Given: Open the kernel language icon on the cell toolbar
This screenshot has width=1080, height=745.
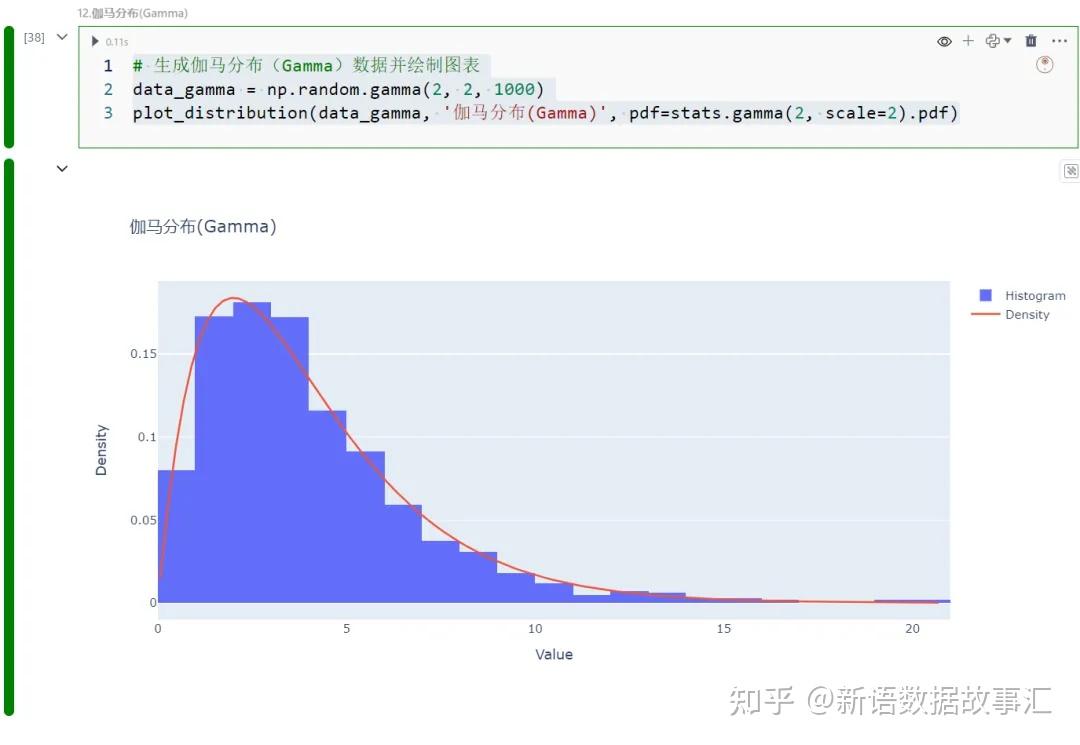Looking at the screenshot, I should click(x=992, y=41).
